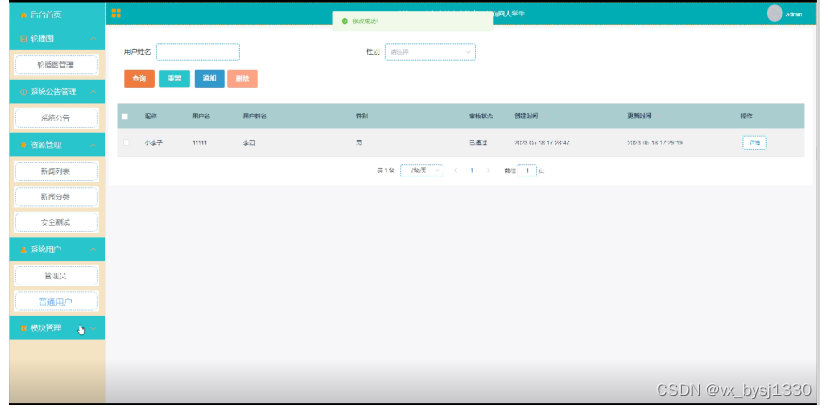This screenshot has width=827, height=409.
Task: Open the items-per-page dropdown in pagination
Action: pos(421,170)
